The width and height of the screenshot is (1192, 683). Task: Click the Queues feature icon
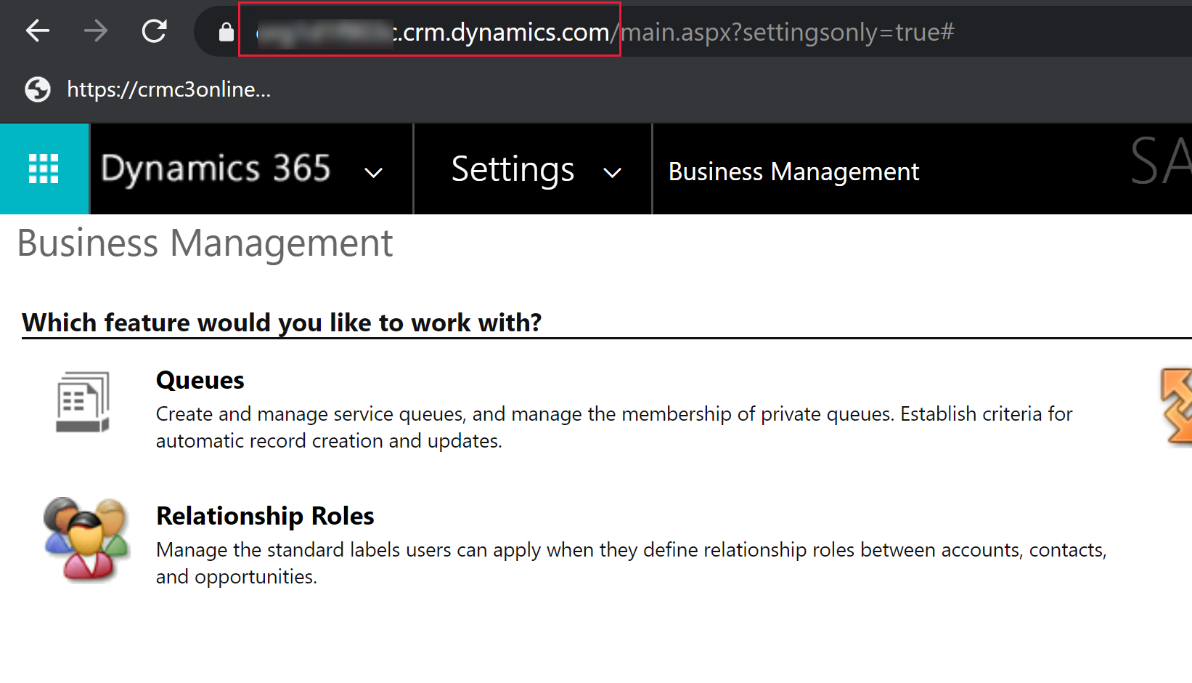tap(83, 402)
